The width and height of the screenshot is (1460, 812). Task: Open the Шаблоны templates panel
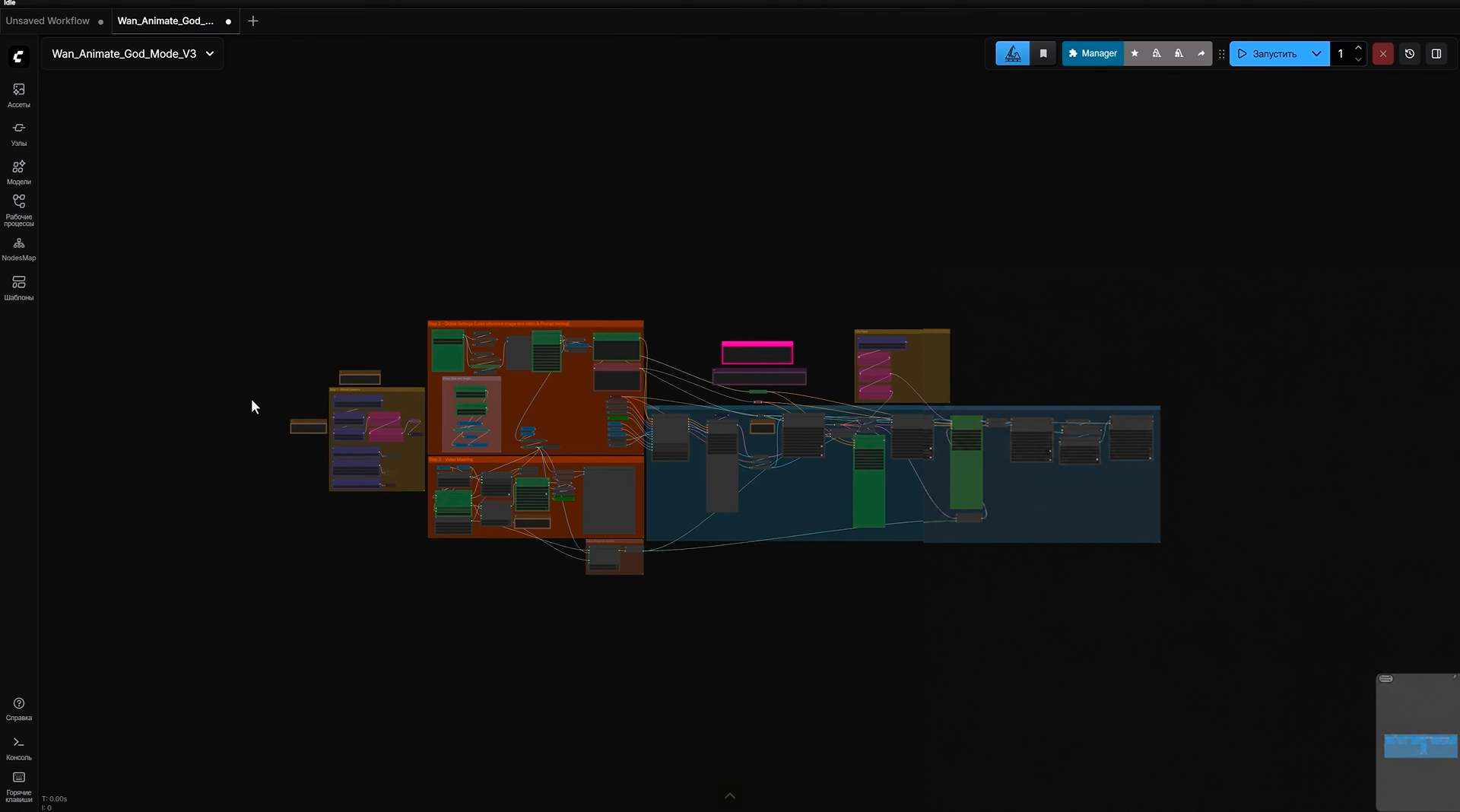click(x=19, y=288)
